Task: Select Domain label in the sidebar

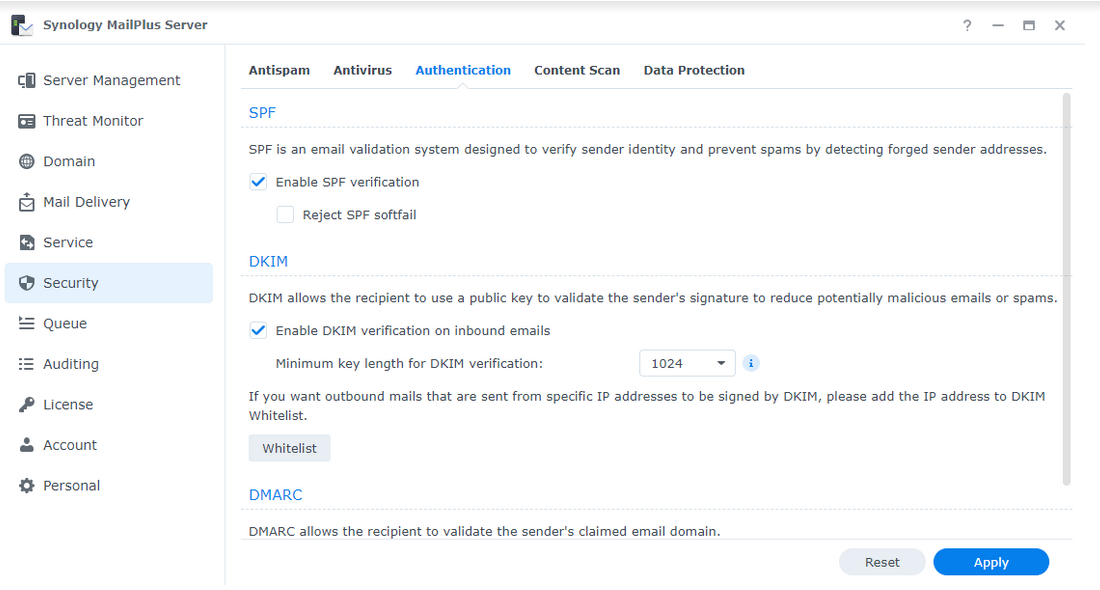Action: [69, 161]
